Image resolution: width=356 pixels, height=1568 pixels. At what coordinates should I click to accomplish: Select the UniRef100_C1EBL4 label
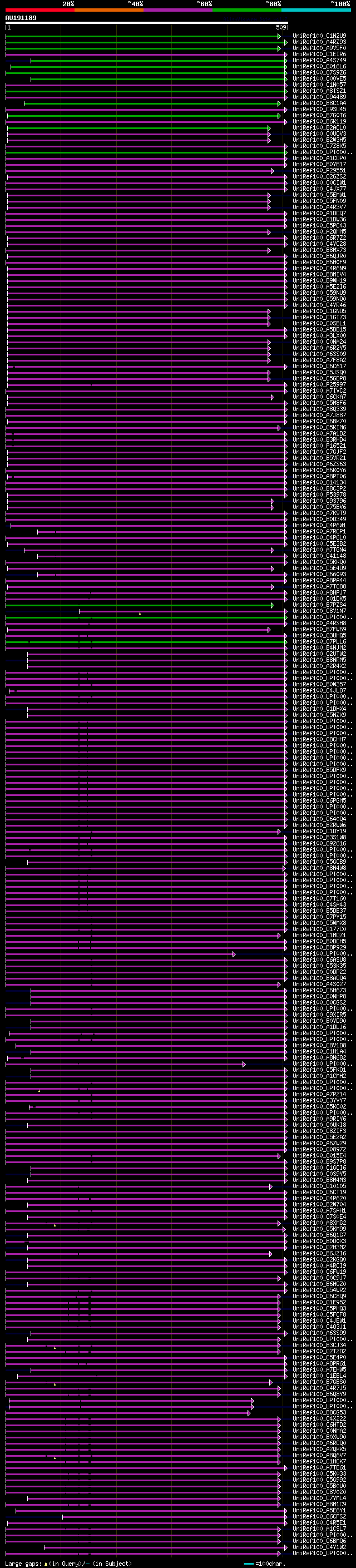pos(319,1376)
